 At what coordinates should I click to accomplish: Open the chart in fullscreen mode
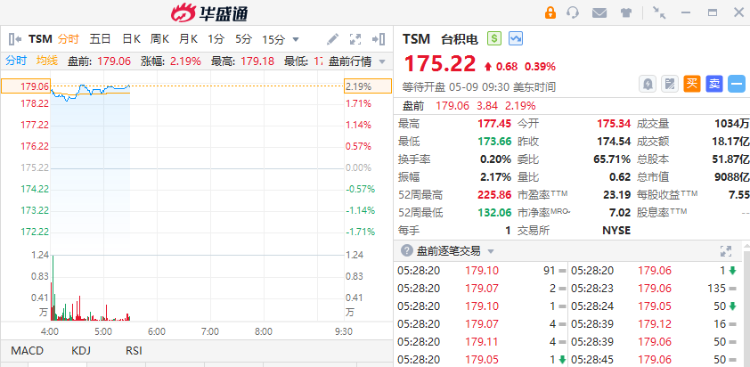click(x=355, y=39)
